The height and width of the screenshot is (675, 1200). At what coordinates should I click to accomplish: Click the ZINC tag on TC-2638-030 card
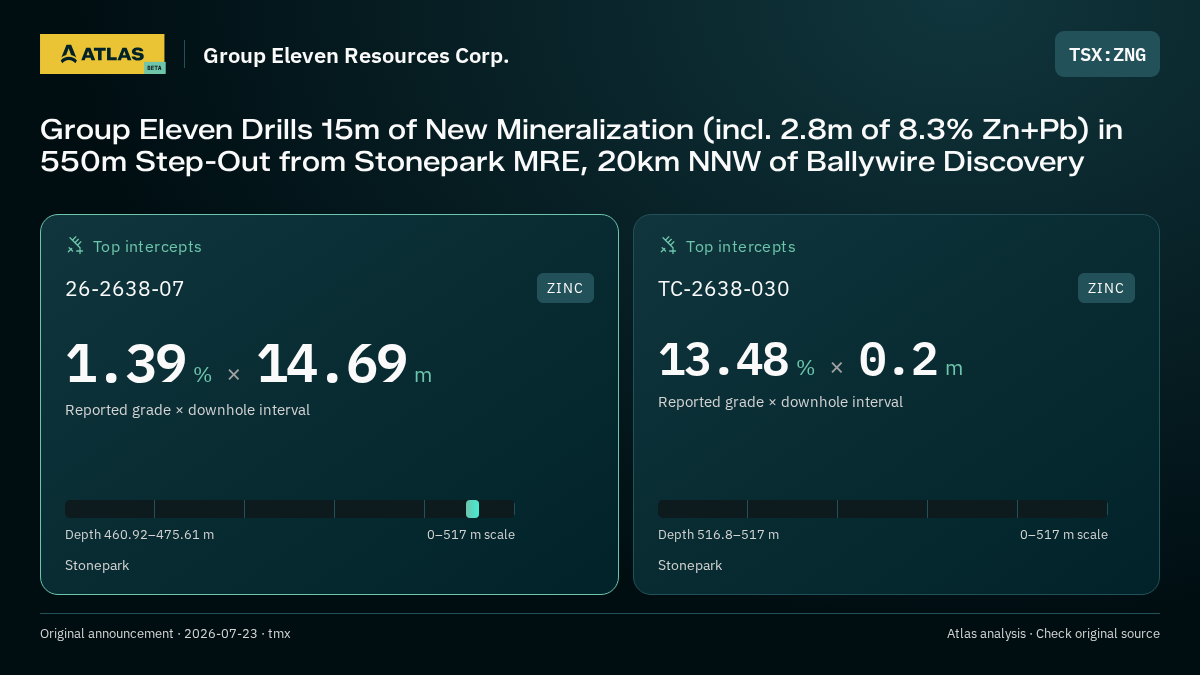(1106, 288)
